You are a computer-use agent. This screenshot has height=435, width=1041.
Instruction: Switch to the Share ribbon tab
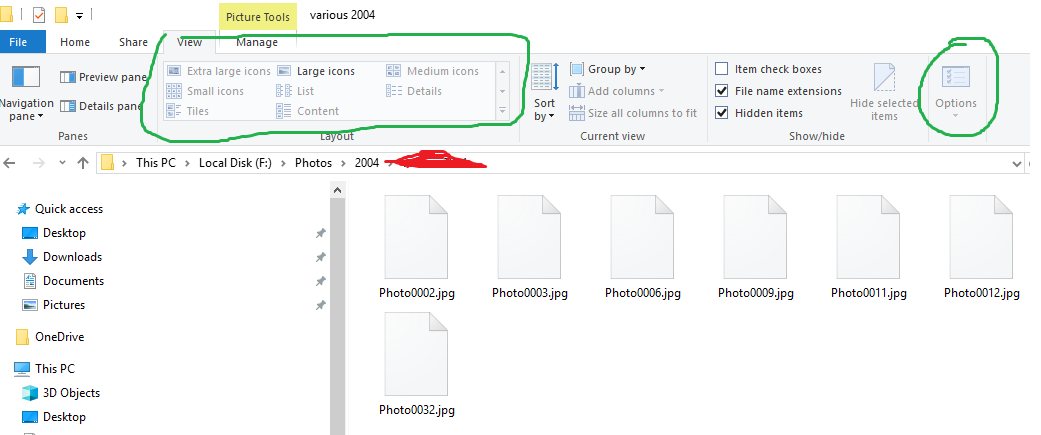pos(133,42)
